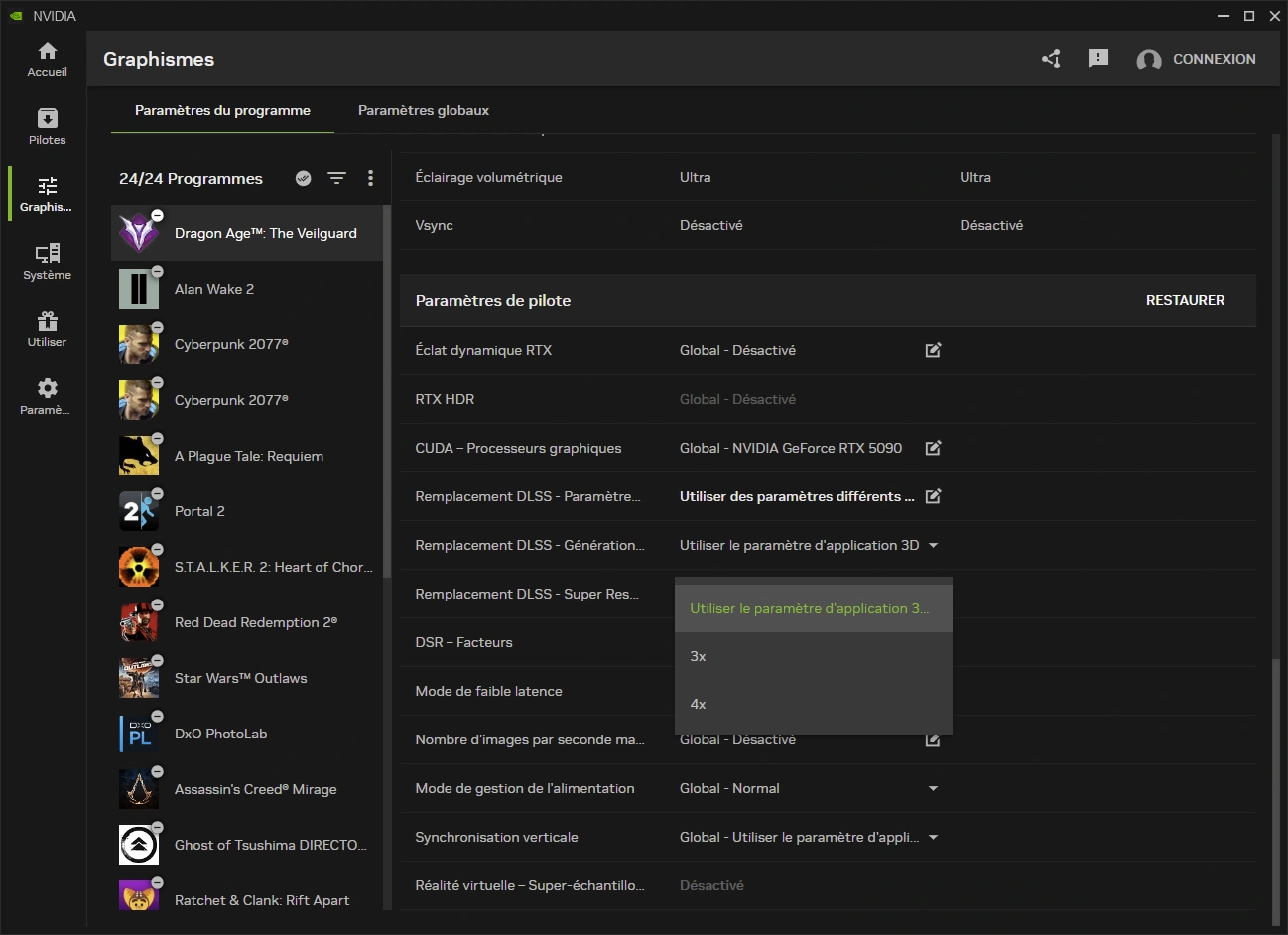Select Red Dead Redemption 2 entry
1288x935 pixels.
click(x=247, y=622)
